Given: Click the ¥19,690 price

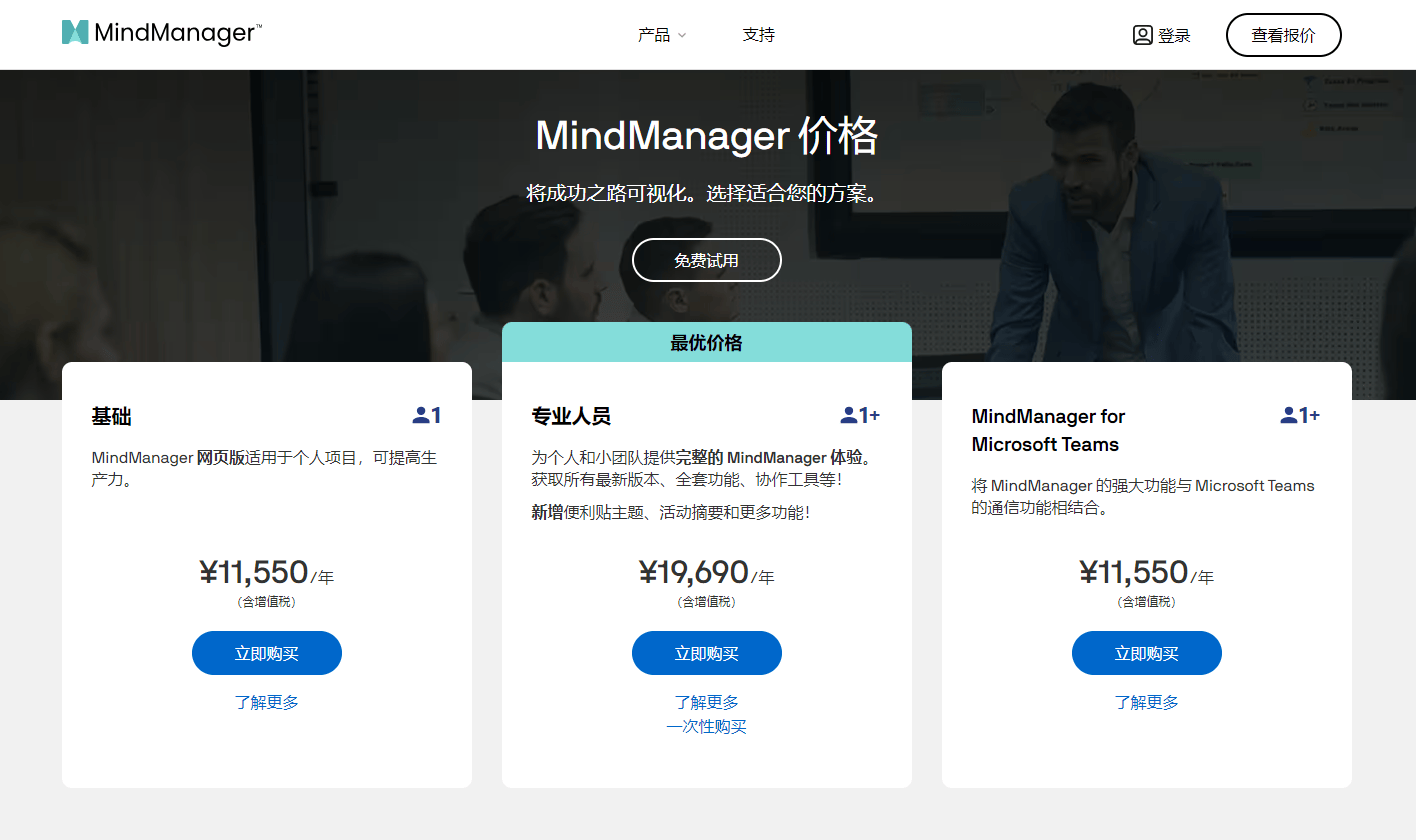Looking at the screenshot, I should (x=694, y=572).
